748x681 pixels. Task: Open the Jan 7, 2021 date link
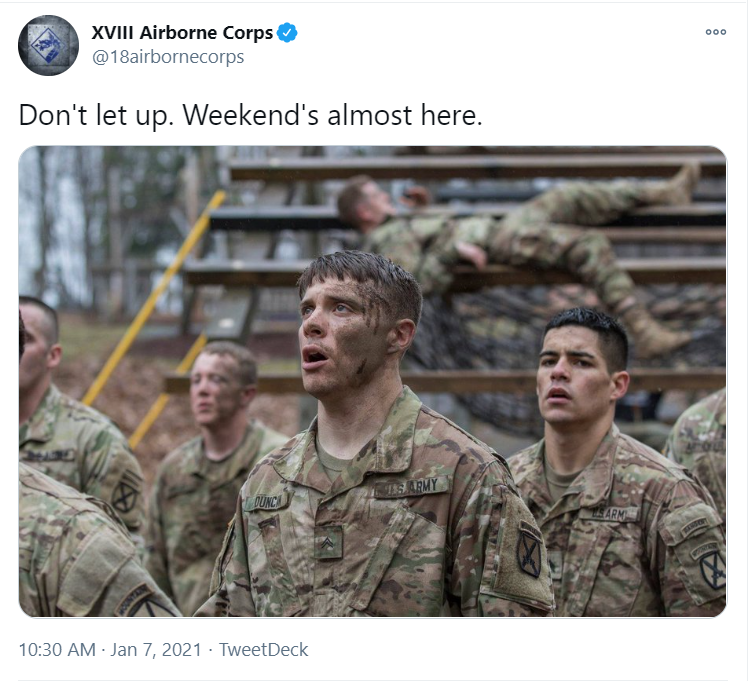coord(156,650)
